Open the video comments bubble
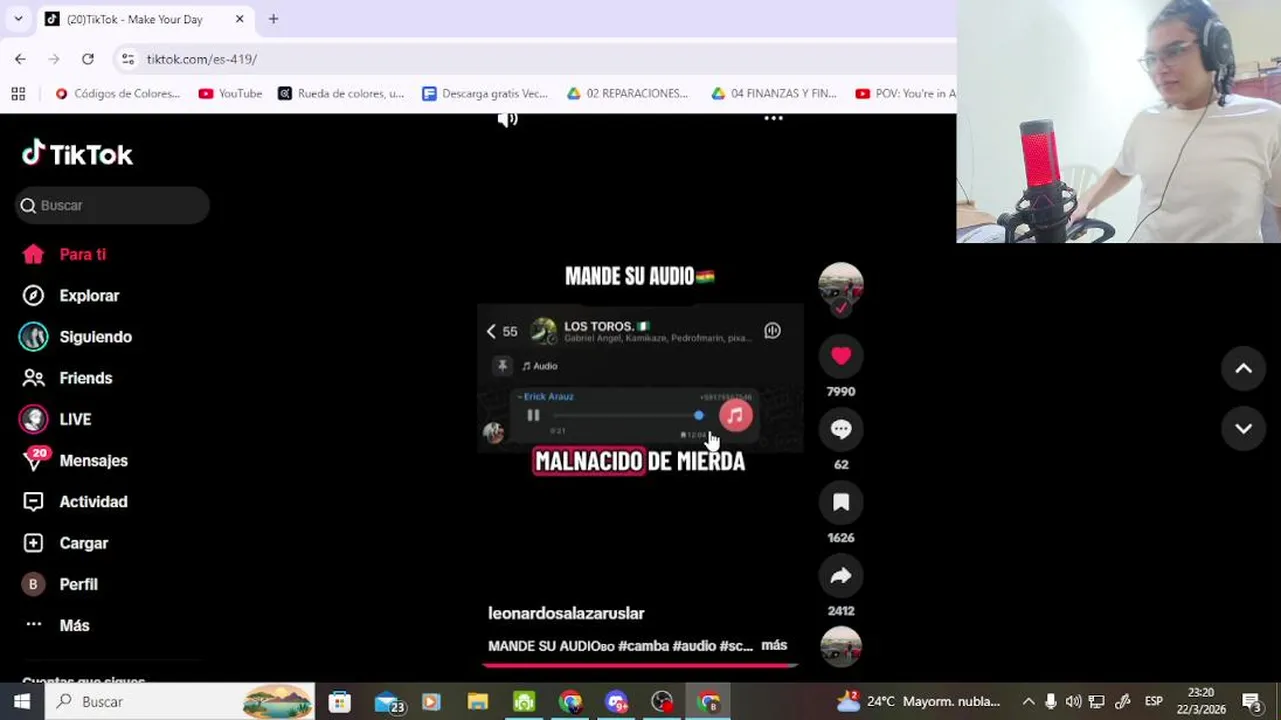Screen dimensions: 1281x720 click(x=841, y=429)
